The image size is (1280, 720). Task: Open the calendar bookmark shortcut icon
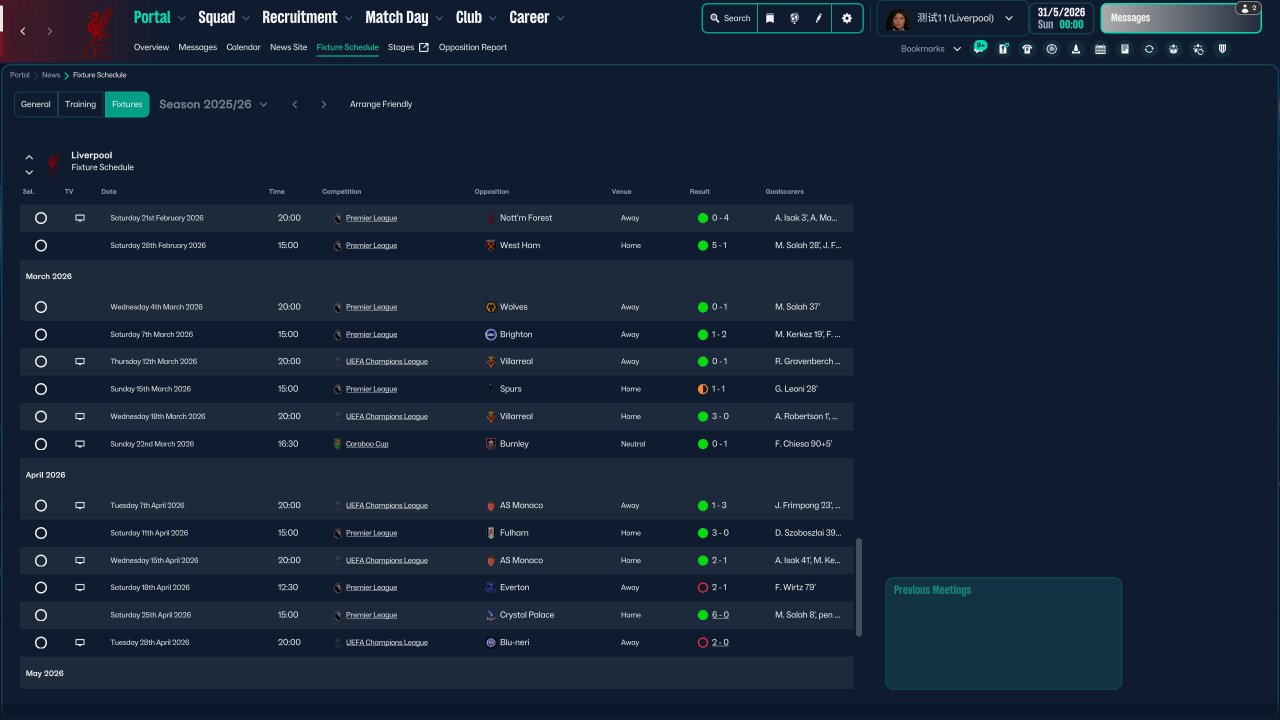pyautogui.click(x=1100, y=49)
